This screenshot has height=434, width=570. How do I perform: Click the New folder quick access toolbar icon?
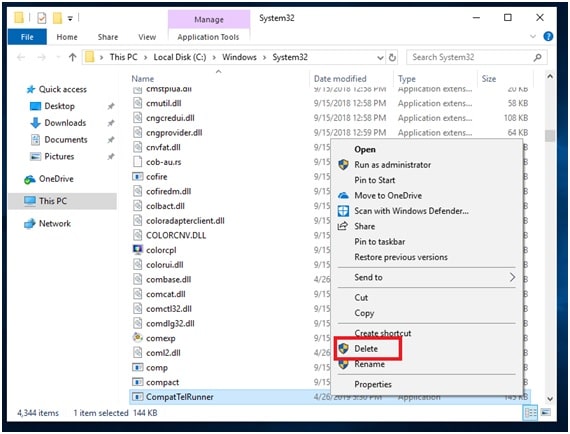click(57, 17)
